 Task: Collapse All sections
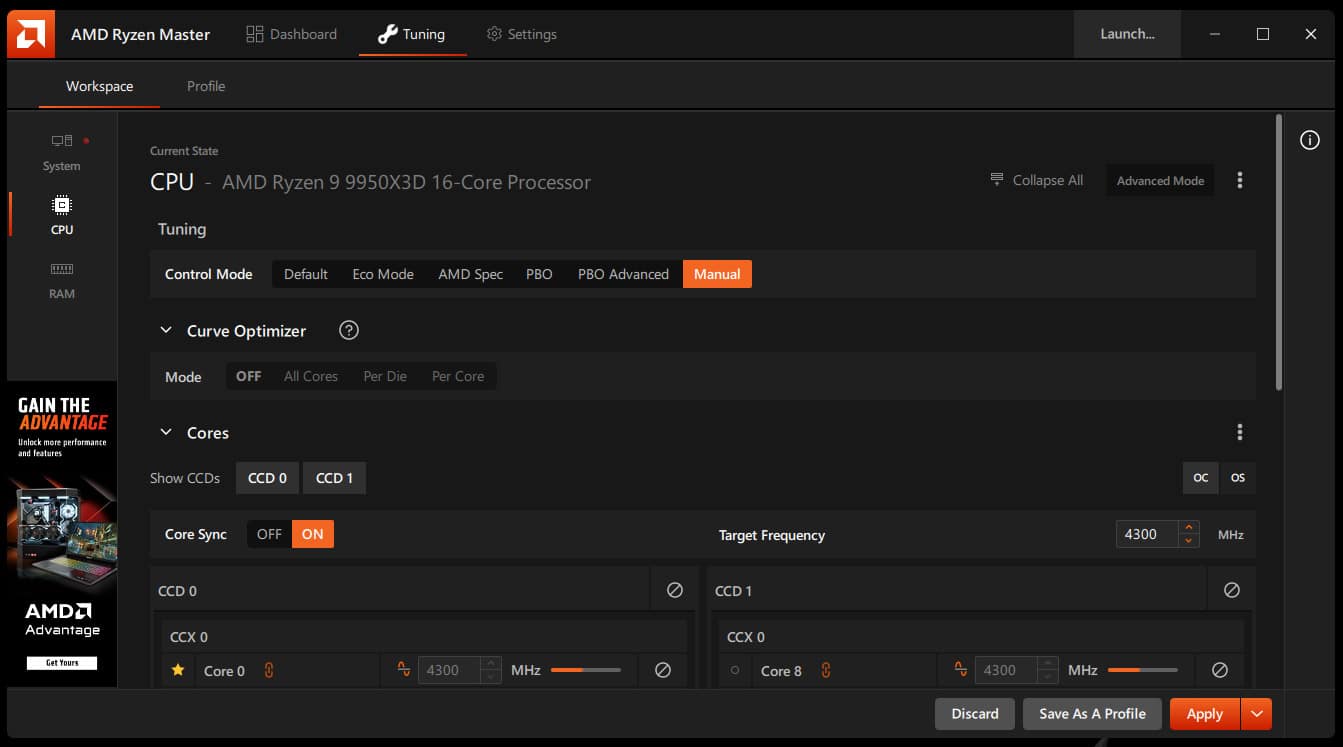[x=1037, y=180]
